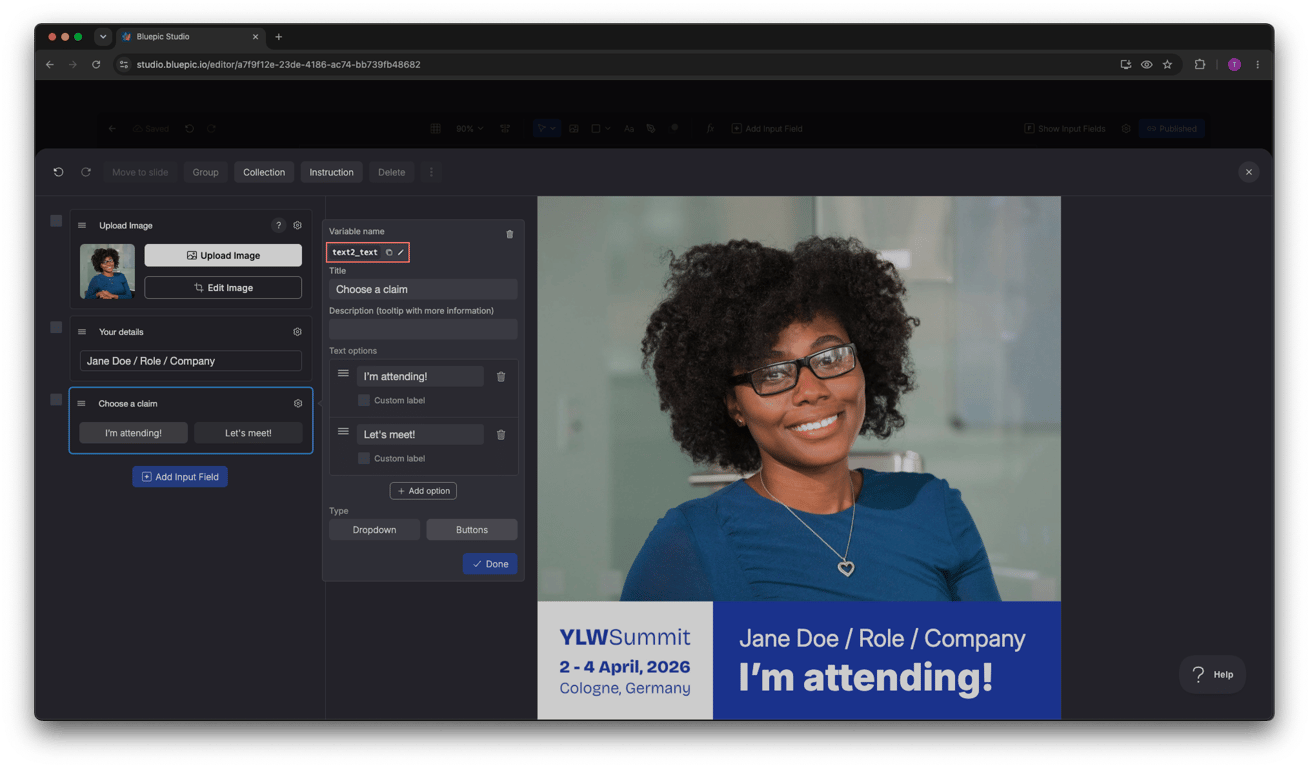Open settings gear for Upload Image field
This screenshot has height=768, width=1310.
tap(297, 226)
